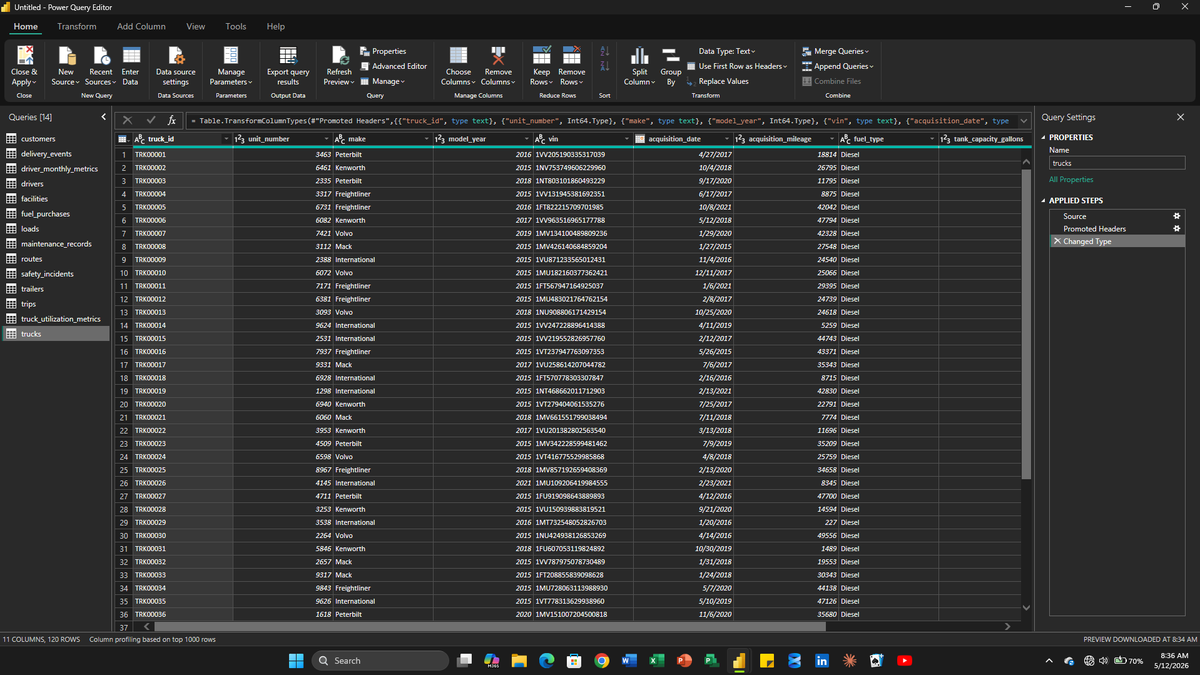The width and height of the screenshot is (1200, 675).
Task: Open the New Source icon
Action: tap(66, 55)
